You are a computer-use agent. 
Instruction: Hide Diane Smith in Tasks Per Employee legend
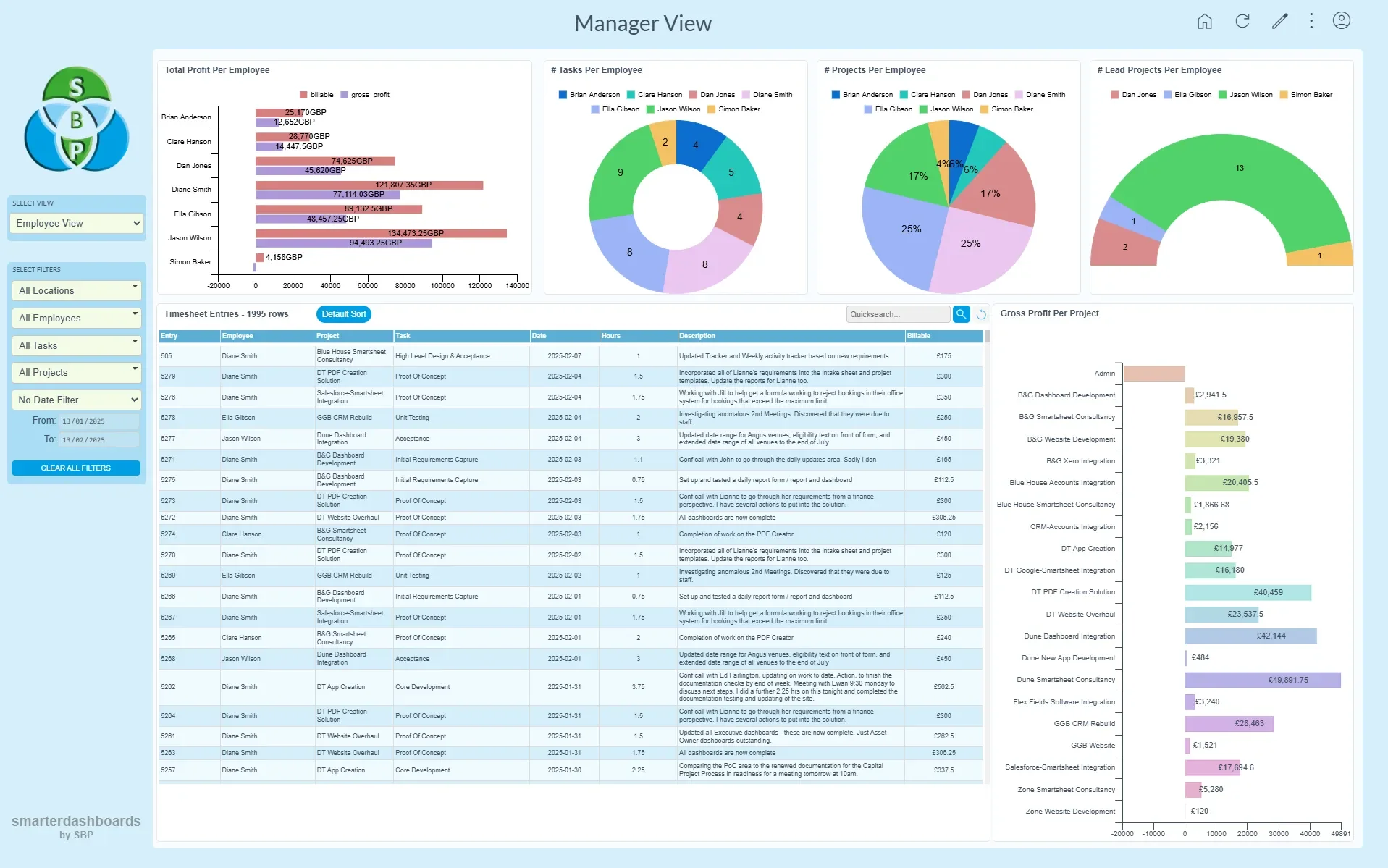tap(769, 94)
